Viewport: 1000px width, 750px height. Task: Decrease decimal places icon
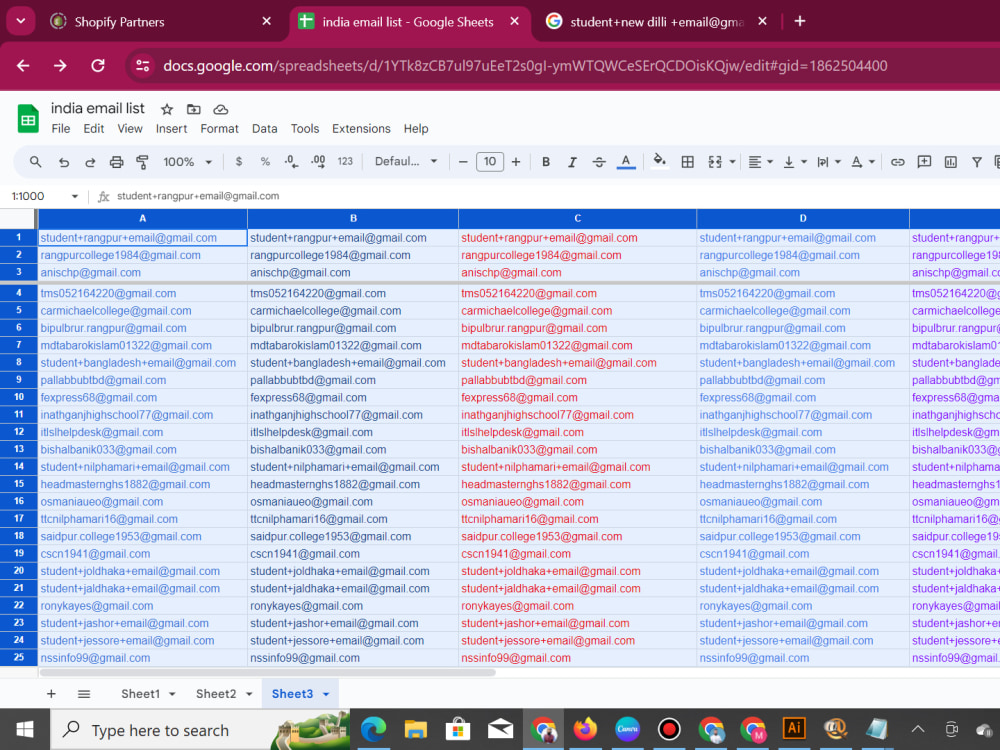tap(291, 162)
